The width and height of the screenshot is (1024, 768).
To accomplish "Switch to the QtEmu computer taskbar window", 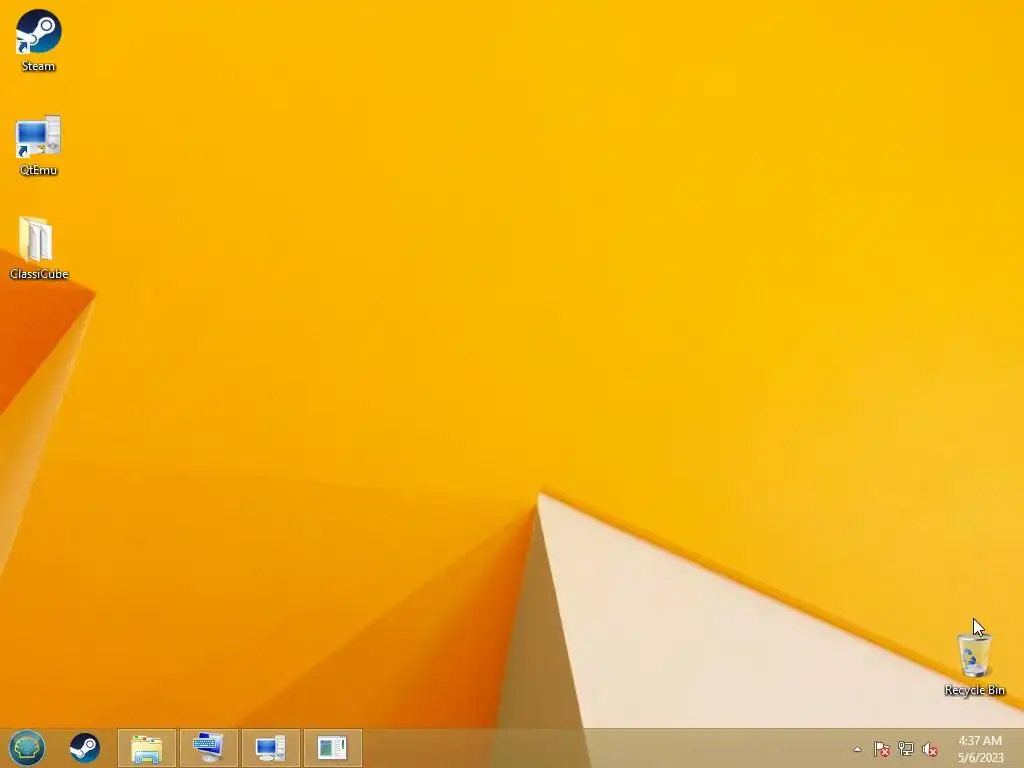I will (x=270, y=748).
